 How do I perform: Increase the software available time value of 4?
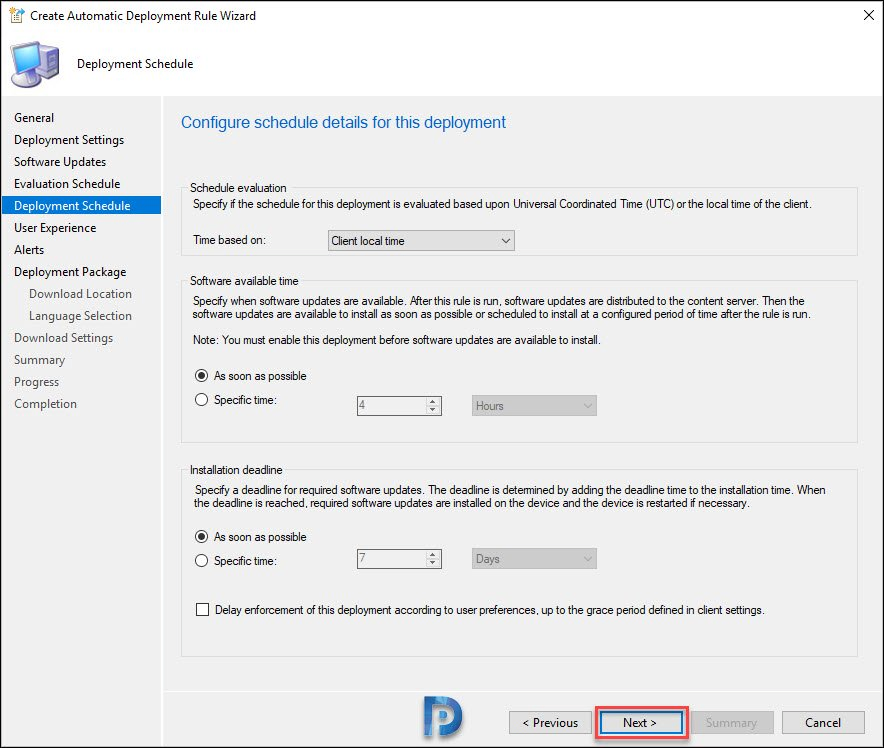[x=432, y=401]
